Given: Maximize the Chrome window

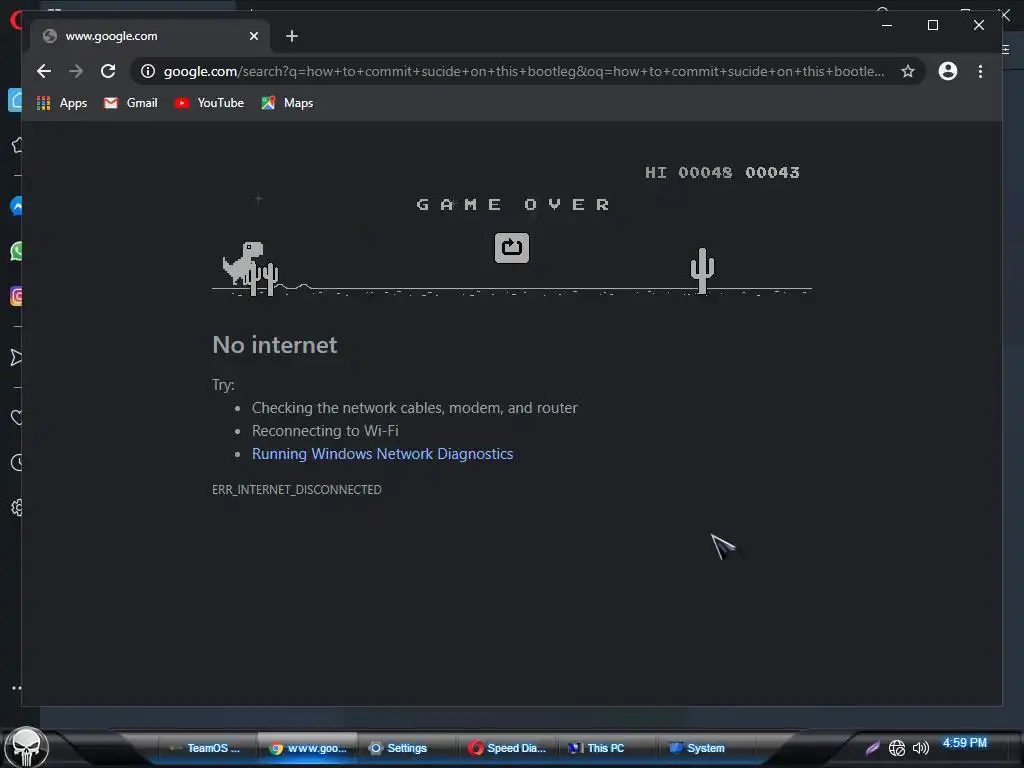Looking at the screenshot, I should click(933, 25).
